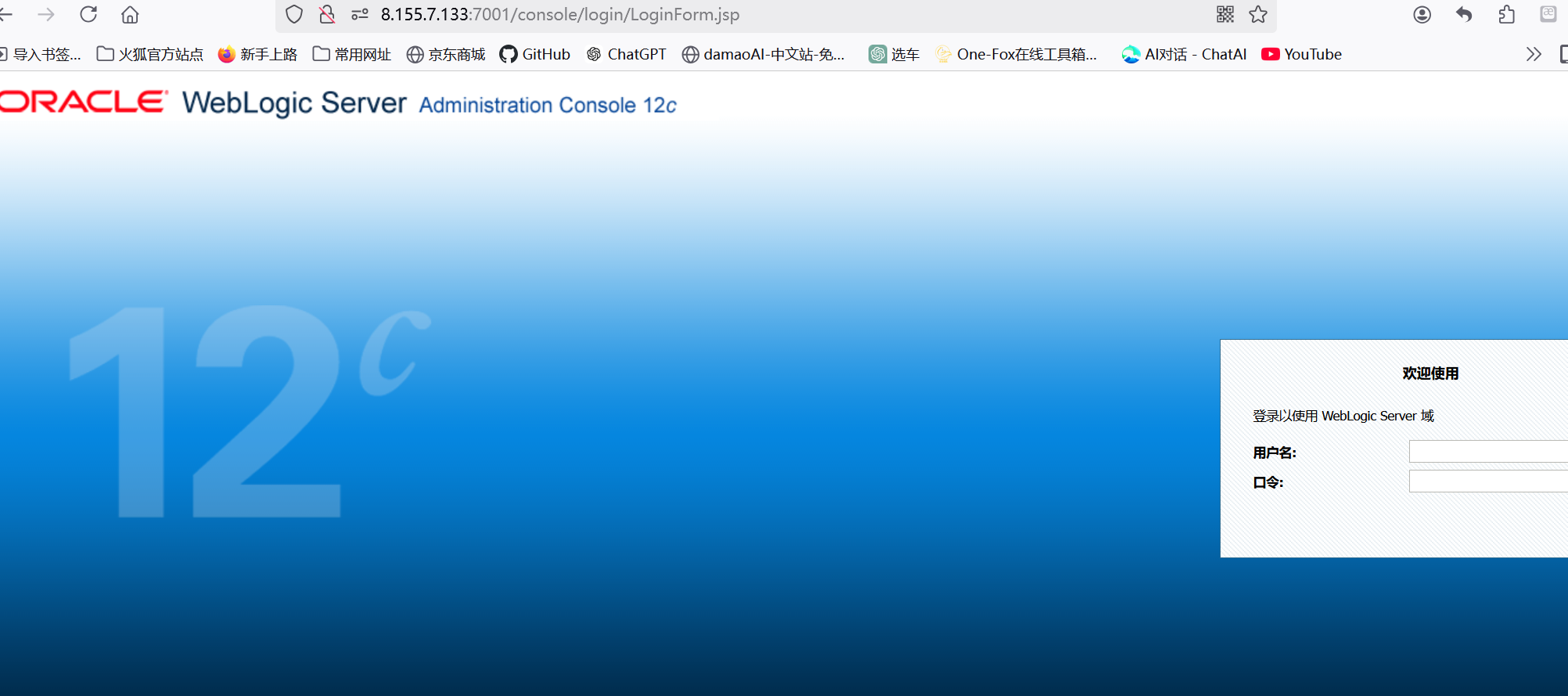Viewport: 1568px width, 696px height.
Task: Click the 用户名 username field
Action: click(1488, 452)
